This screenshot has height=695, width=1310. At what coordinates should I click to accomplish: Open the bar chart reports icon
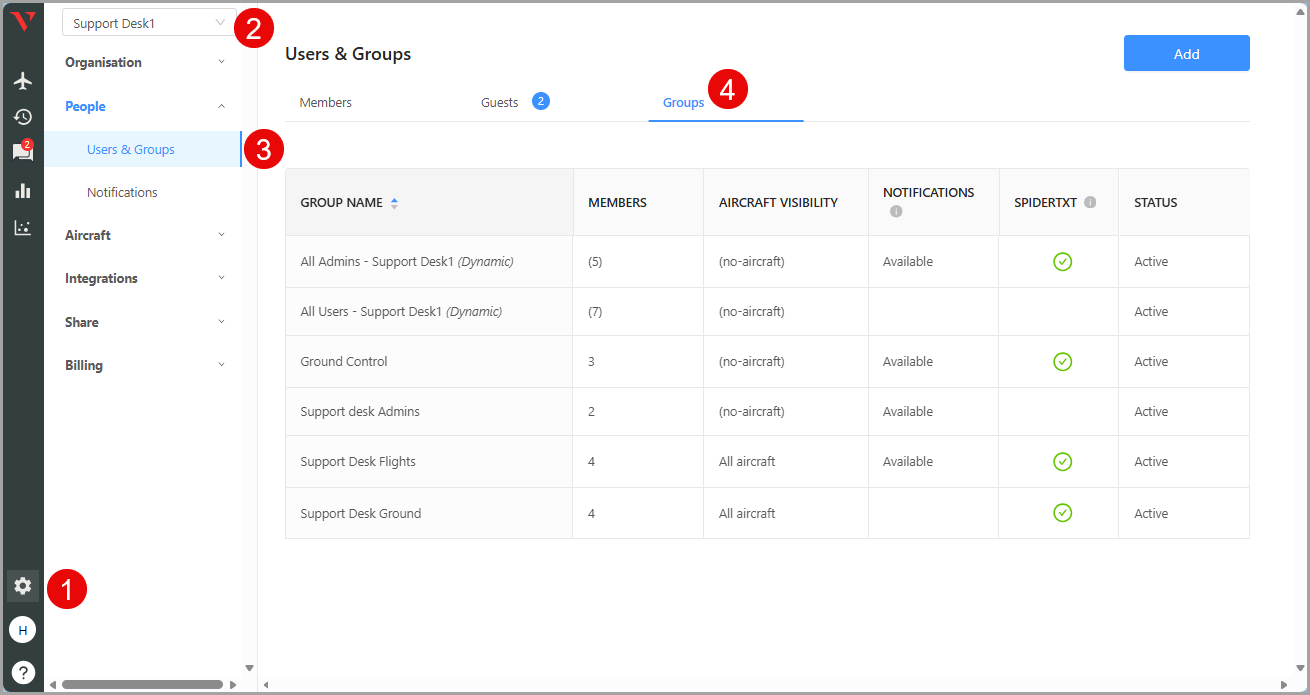22,190
